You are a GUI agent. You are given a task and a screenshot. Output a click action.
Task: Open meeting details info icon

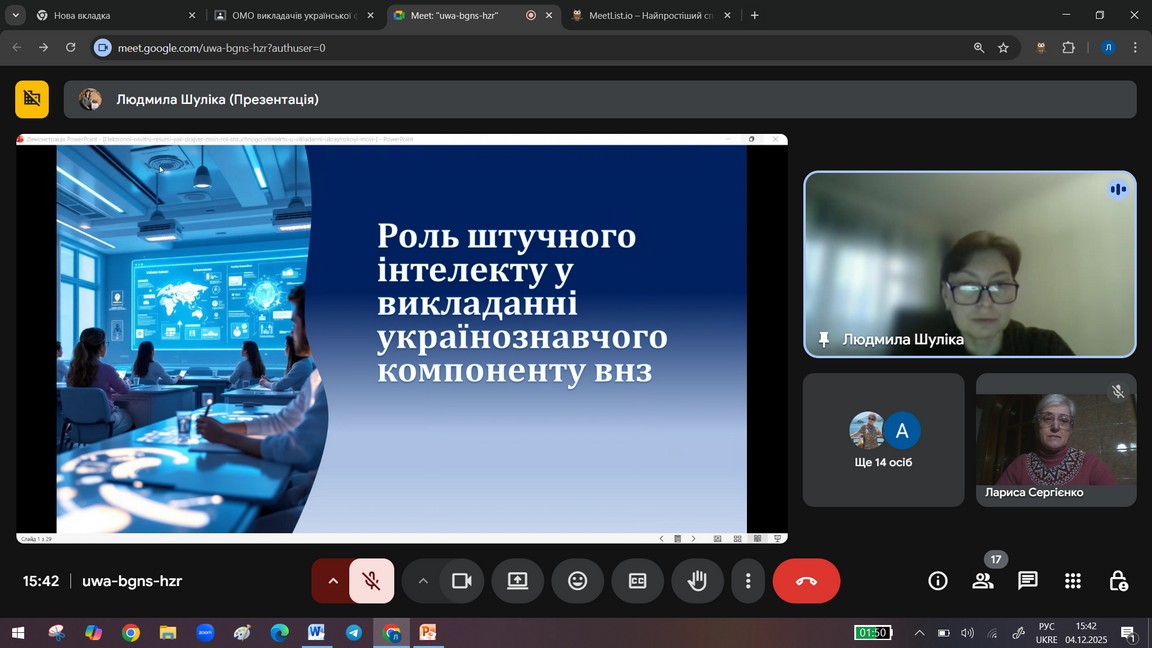click(938, 581)
